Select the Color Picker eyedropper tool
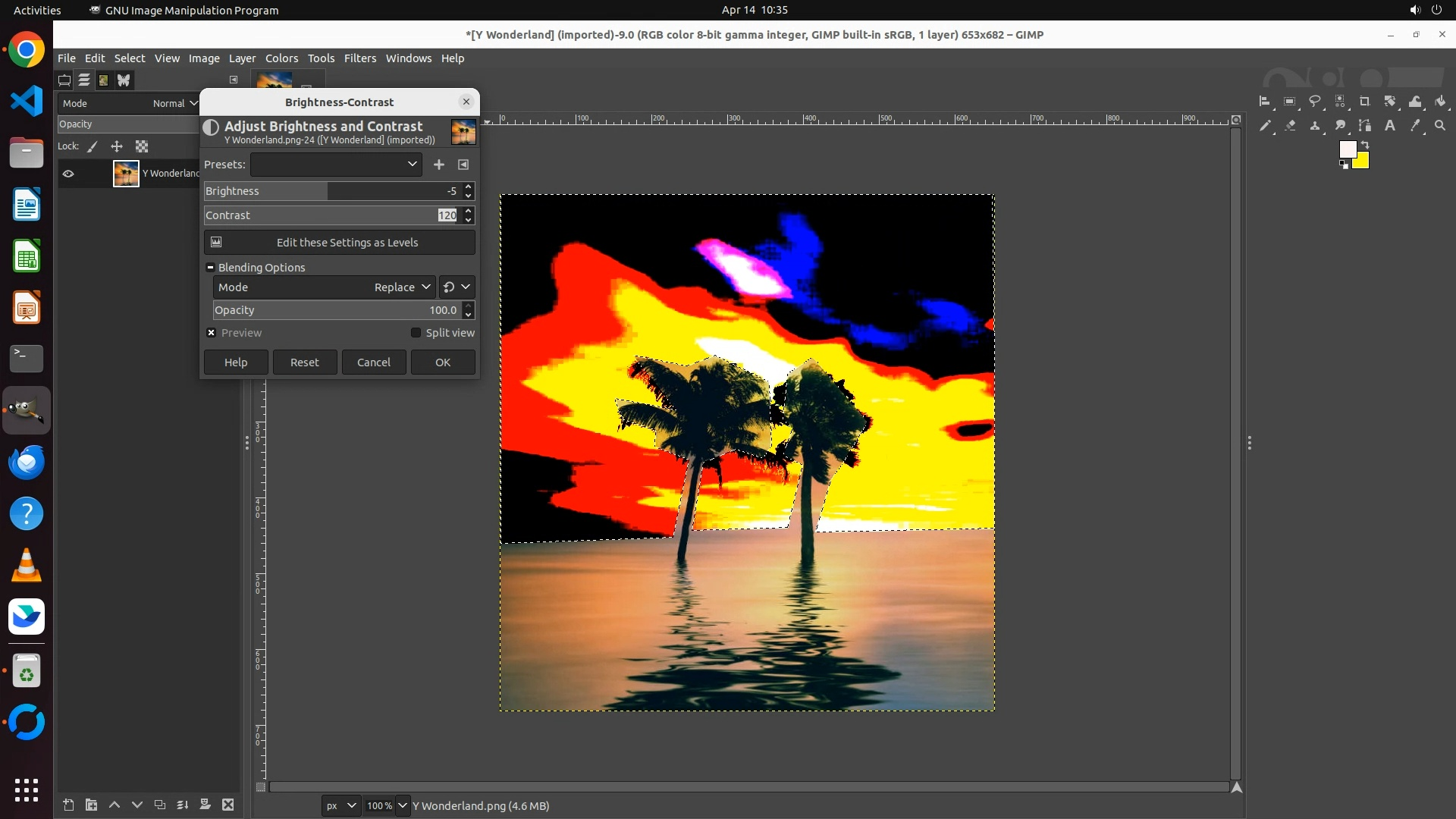 tap(1415, 126)
